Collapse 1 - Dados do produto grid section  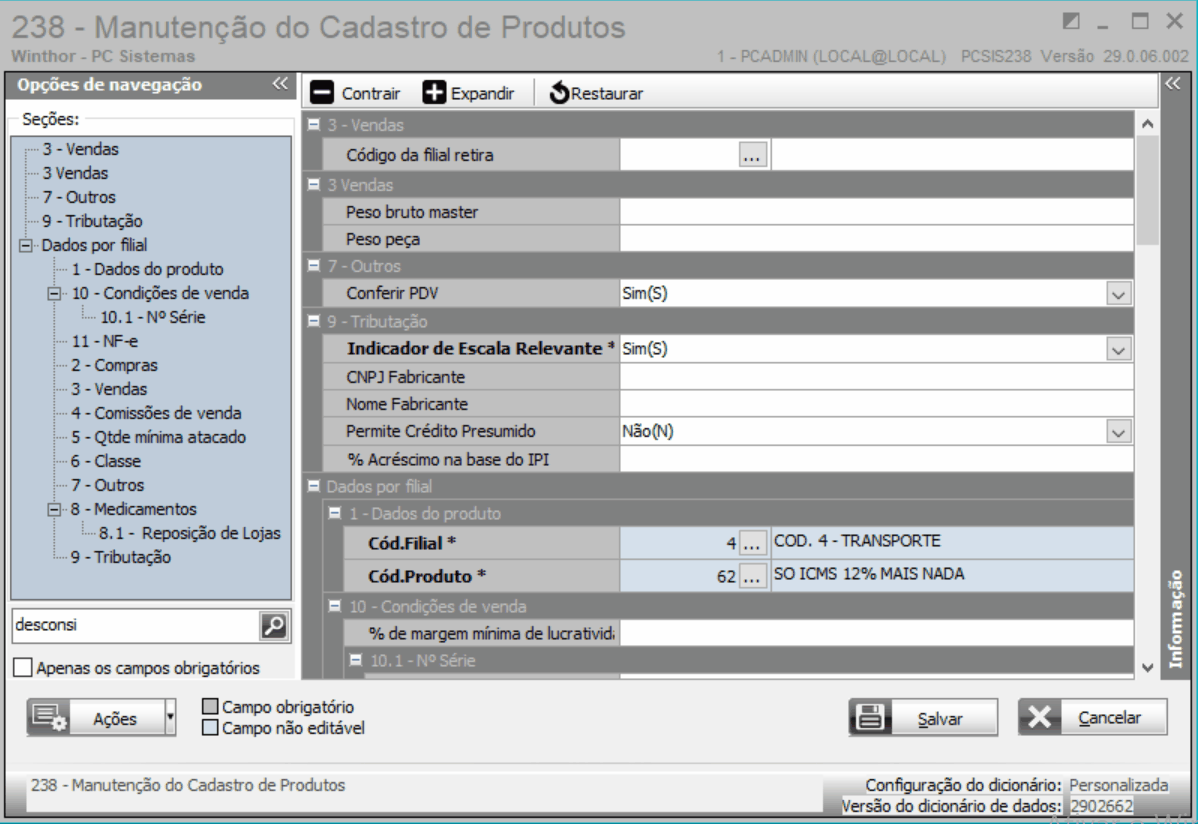pos(335,513)
